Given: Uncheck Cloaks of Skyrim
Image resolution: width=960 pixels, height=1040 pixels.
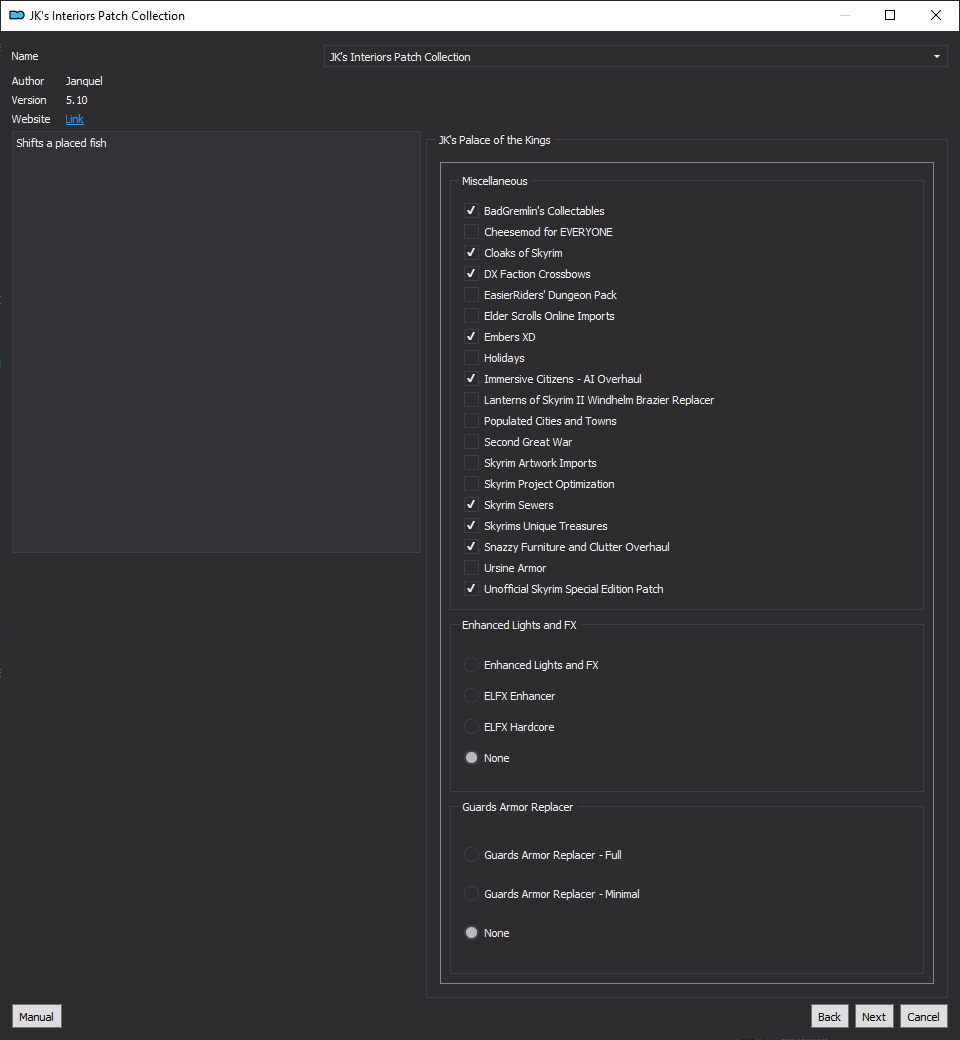Looking at the screenshot, I should (471, 253).
